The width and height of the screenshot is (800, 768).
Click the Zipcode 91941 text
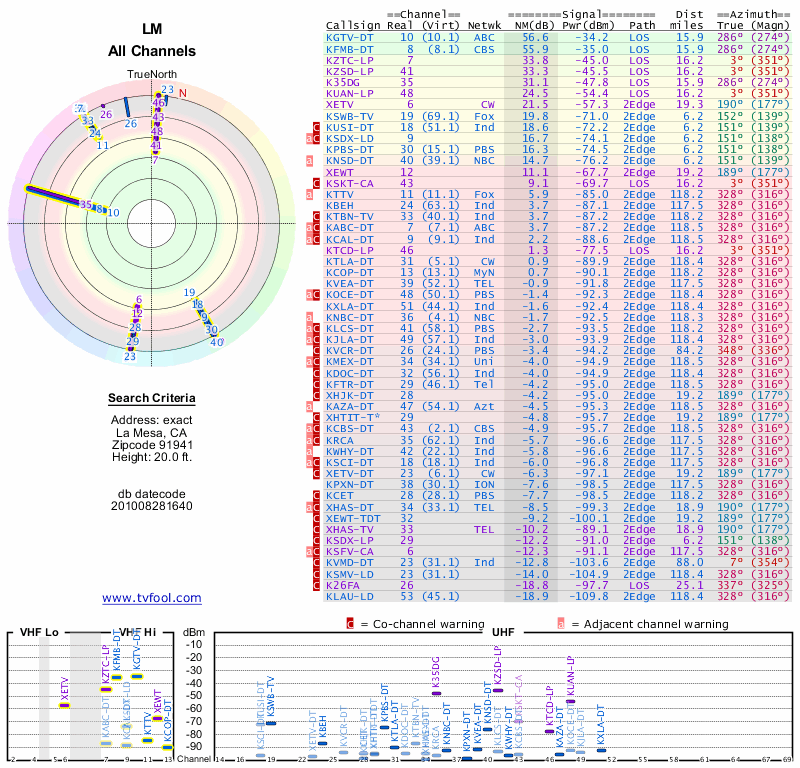point(152,445)
